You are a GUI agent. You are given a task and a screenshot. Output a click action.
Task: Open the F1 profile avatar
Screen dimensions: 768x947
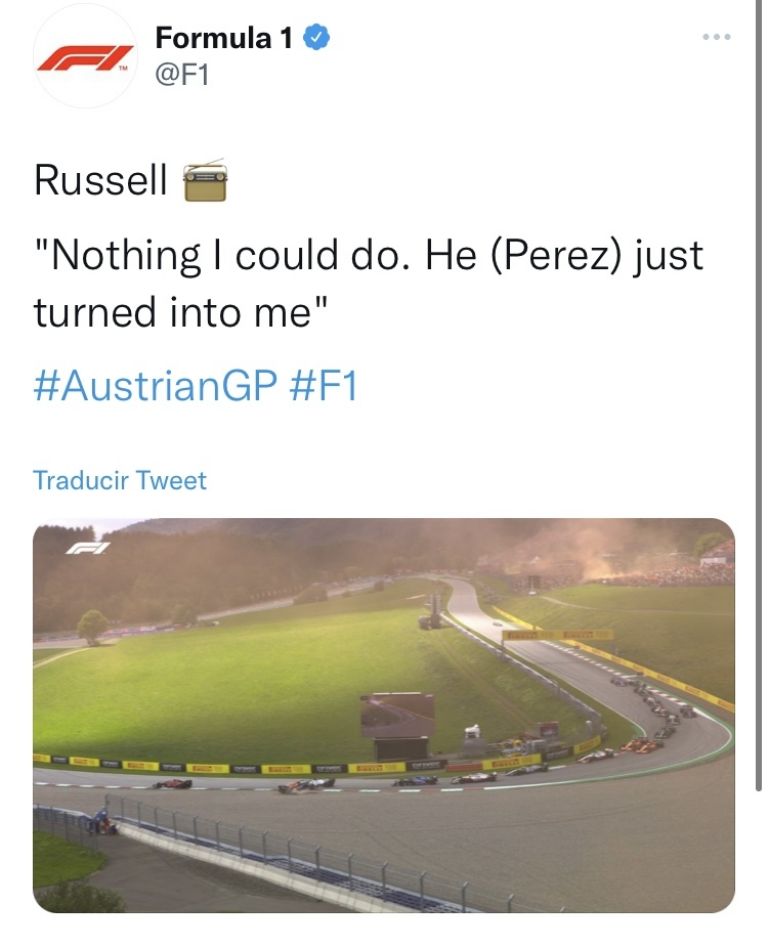[85, 56]
